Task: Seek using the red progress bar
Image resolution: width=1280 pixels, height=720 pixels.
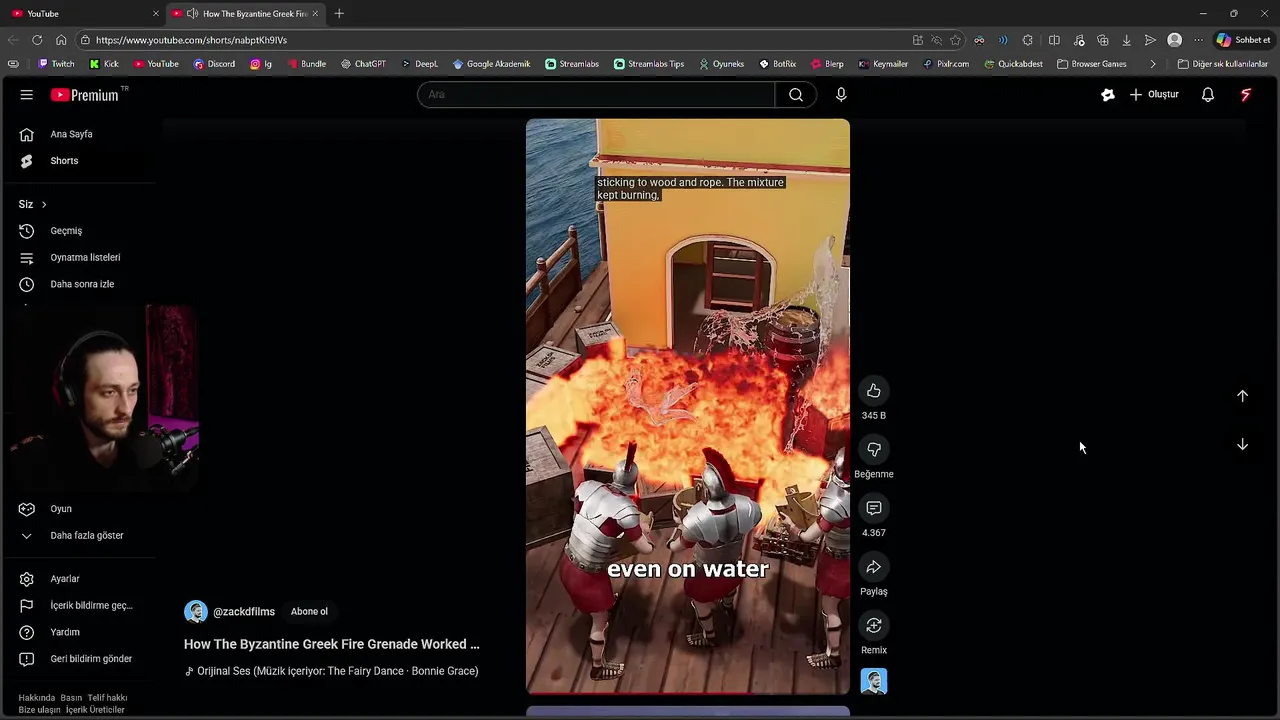Action: click(688, 692)
